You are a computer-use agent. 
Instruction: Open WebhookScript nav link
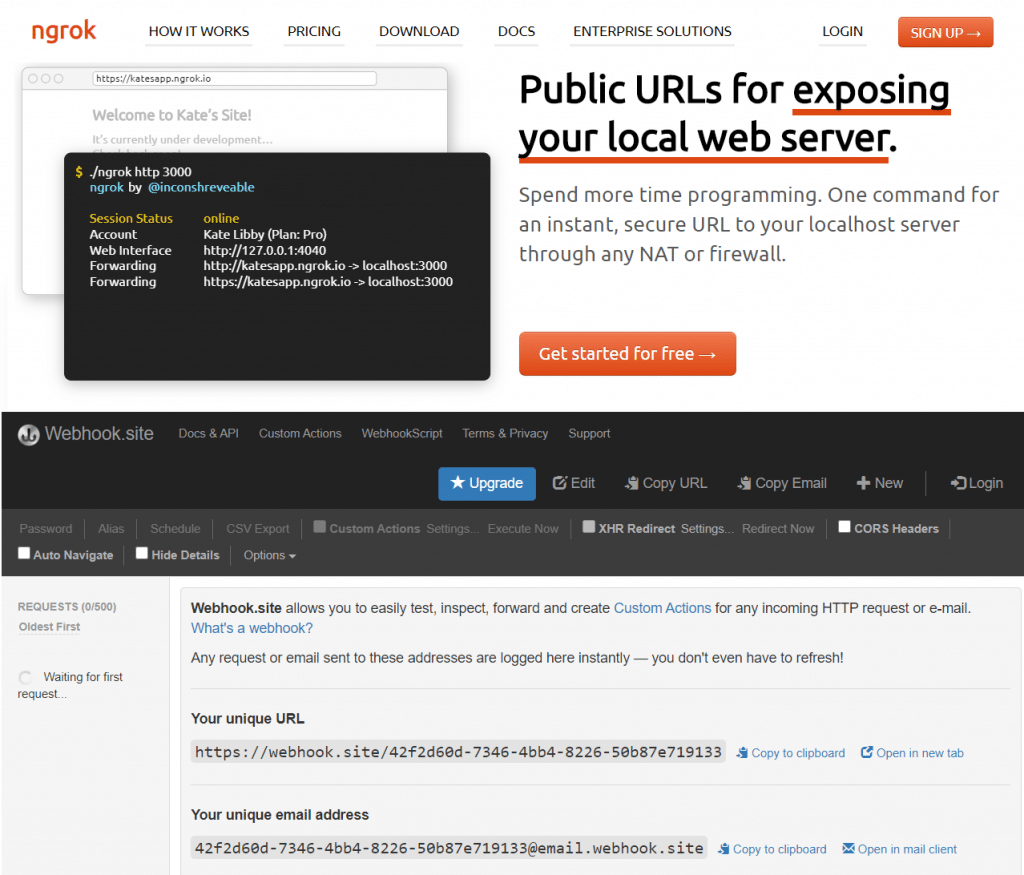pyautogui.click(x=402, y=434)
